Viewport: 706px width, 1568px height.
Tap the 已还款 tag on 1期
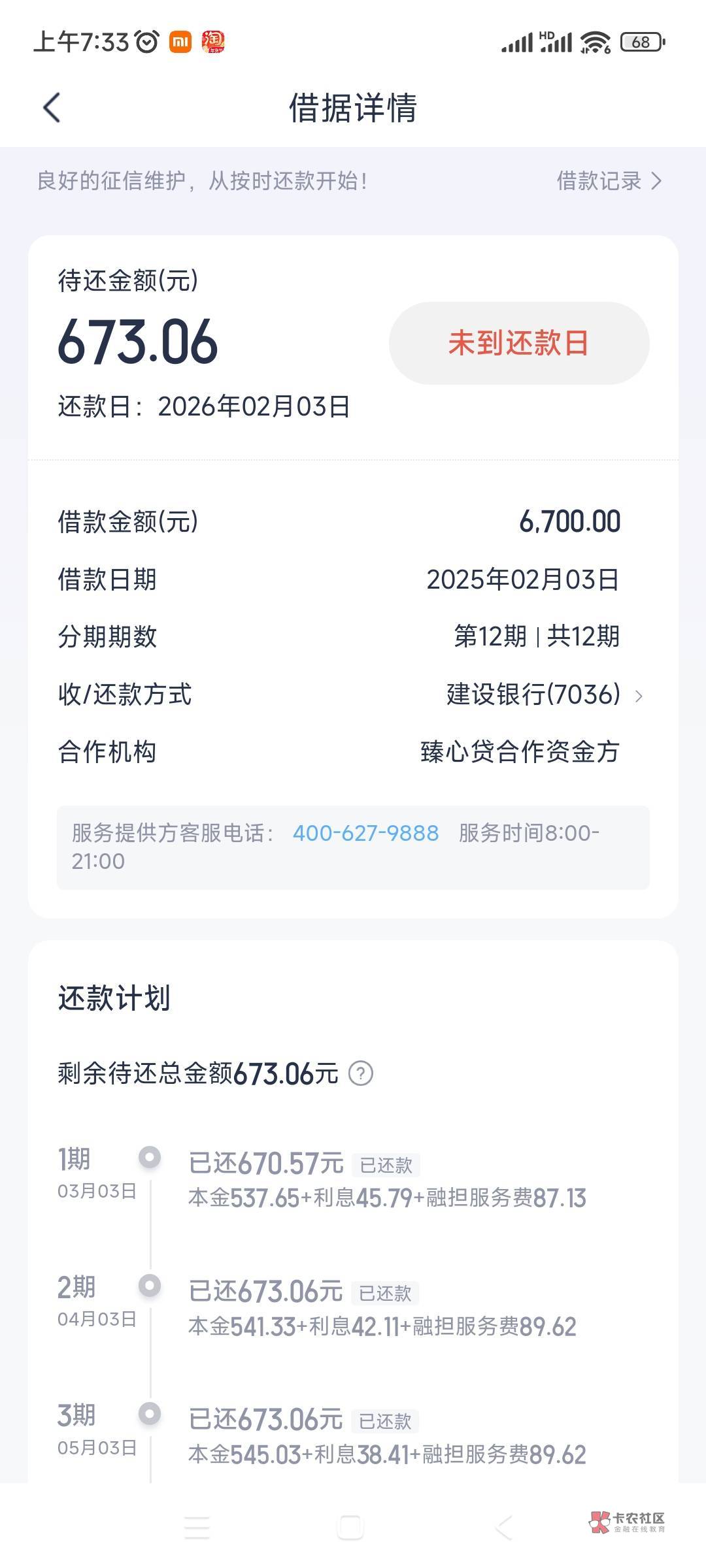386,1165
